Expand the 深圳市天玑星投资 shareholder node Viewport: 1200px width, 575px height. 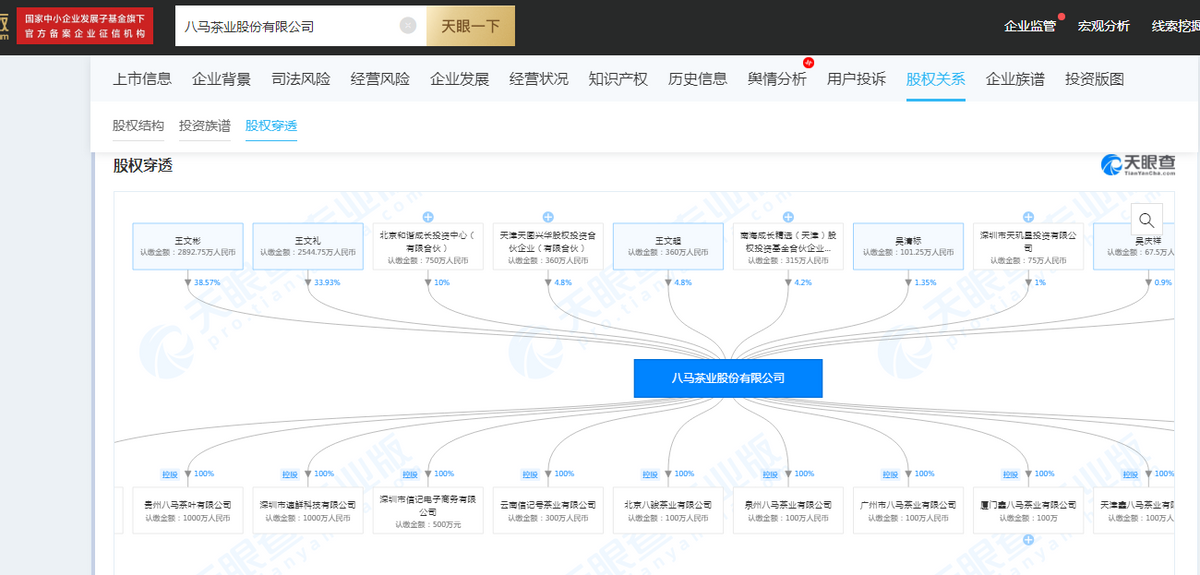[x=1028, y=216]
